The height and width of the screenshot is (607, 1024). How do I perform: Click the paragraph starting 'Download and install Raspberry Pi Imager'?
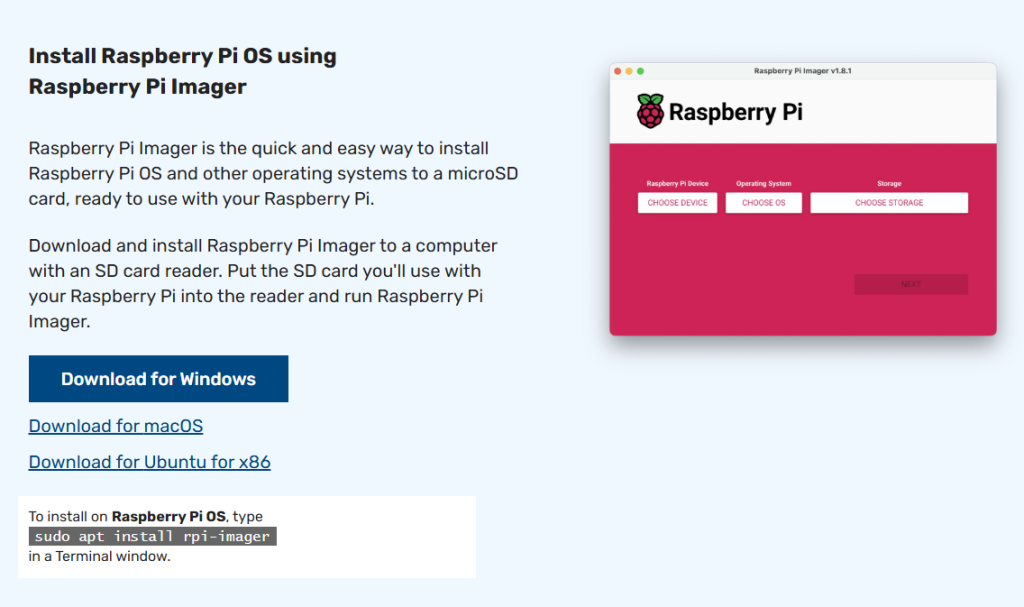pos(263,284)
